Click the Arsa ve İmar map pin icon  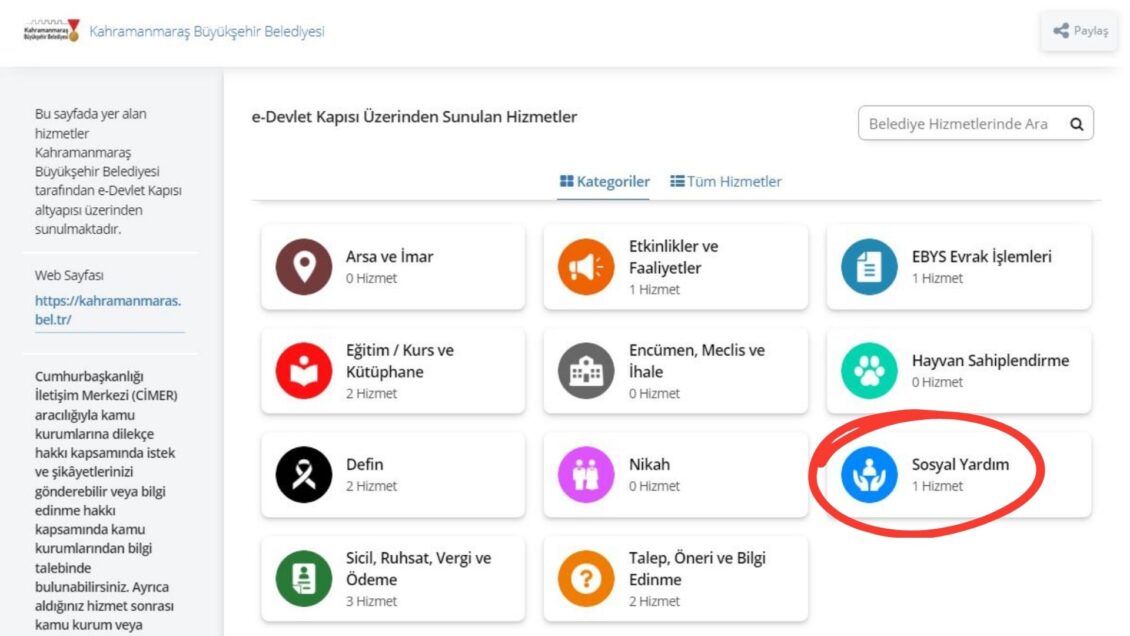tap(303, 267)
